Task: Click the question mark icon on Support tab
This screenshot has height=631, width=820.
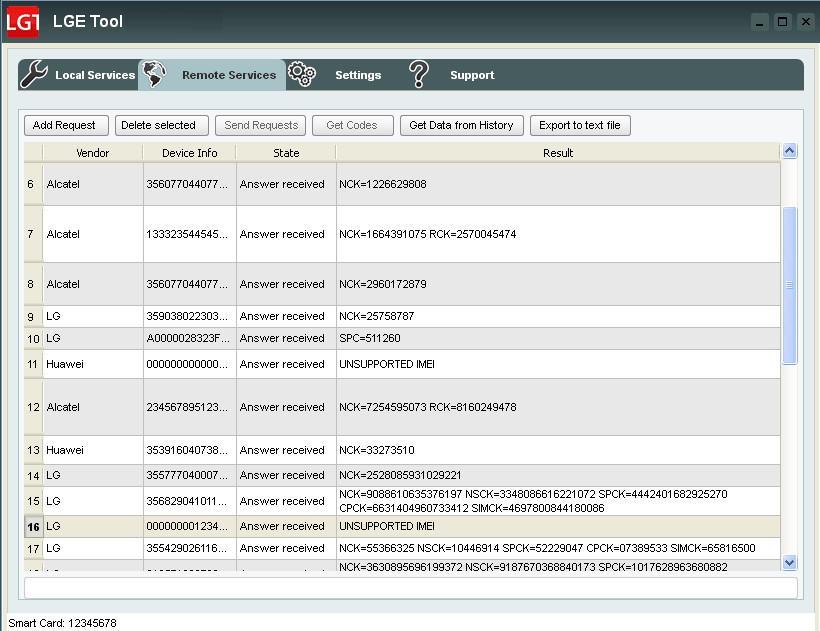Action: 419,73
